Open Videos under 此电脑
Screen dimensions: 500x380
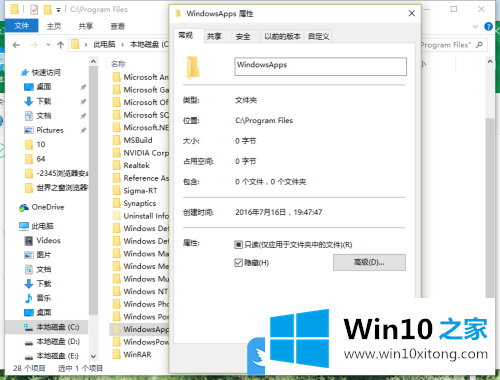point(48,240)
